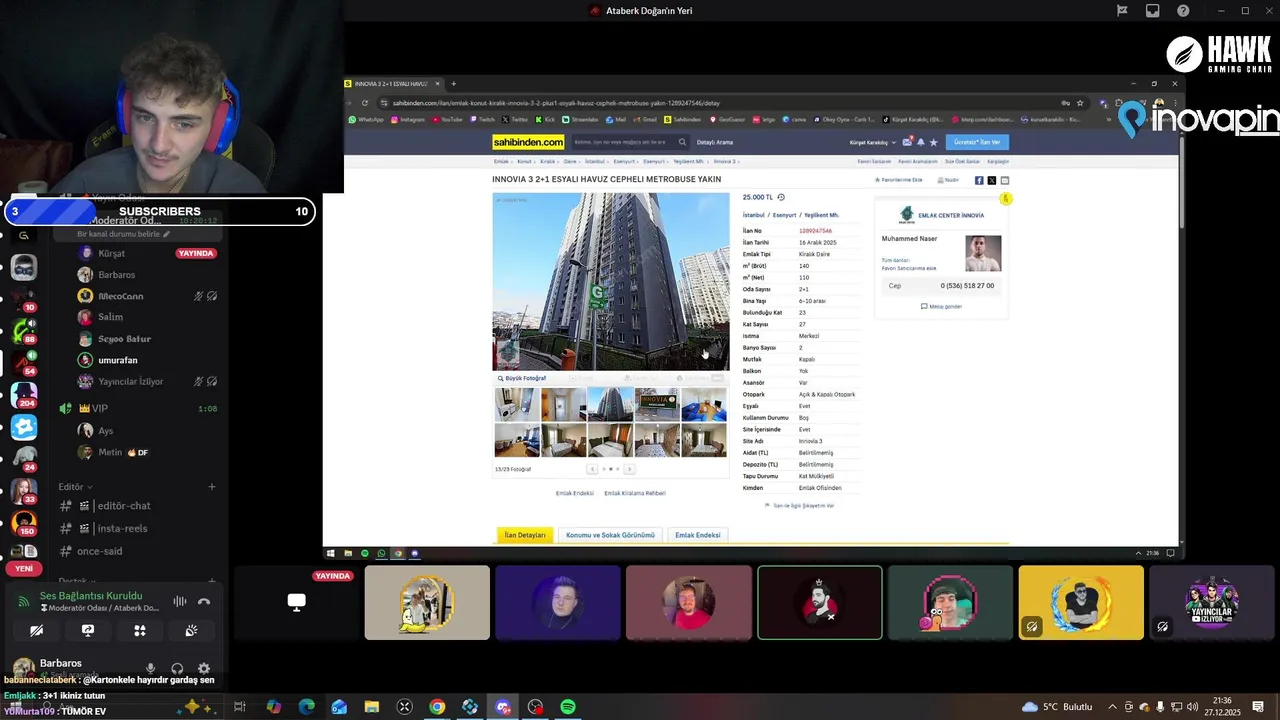Open the building exterior thumbnail
The width and height of the screenshot is (1280, 720).
610,405
